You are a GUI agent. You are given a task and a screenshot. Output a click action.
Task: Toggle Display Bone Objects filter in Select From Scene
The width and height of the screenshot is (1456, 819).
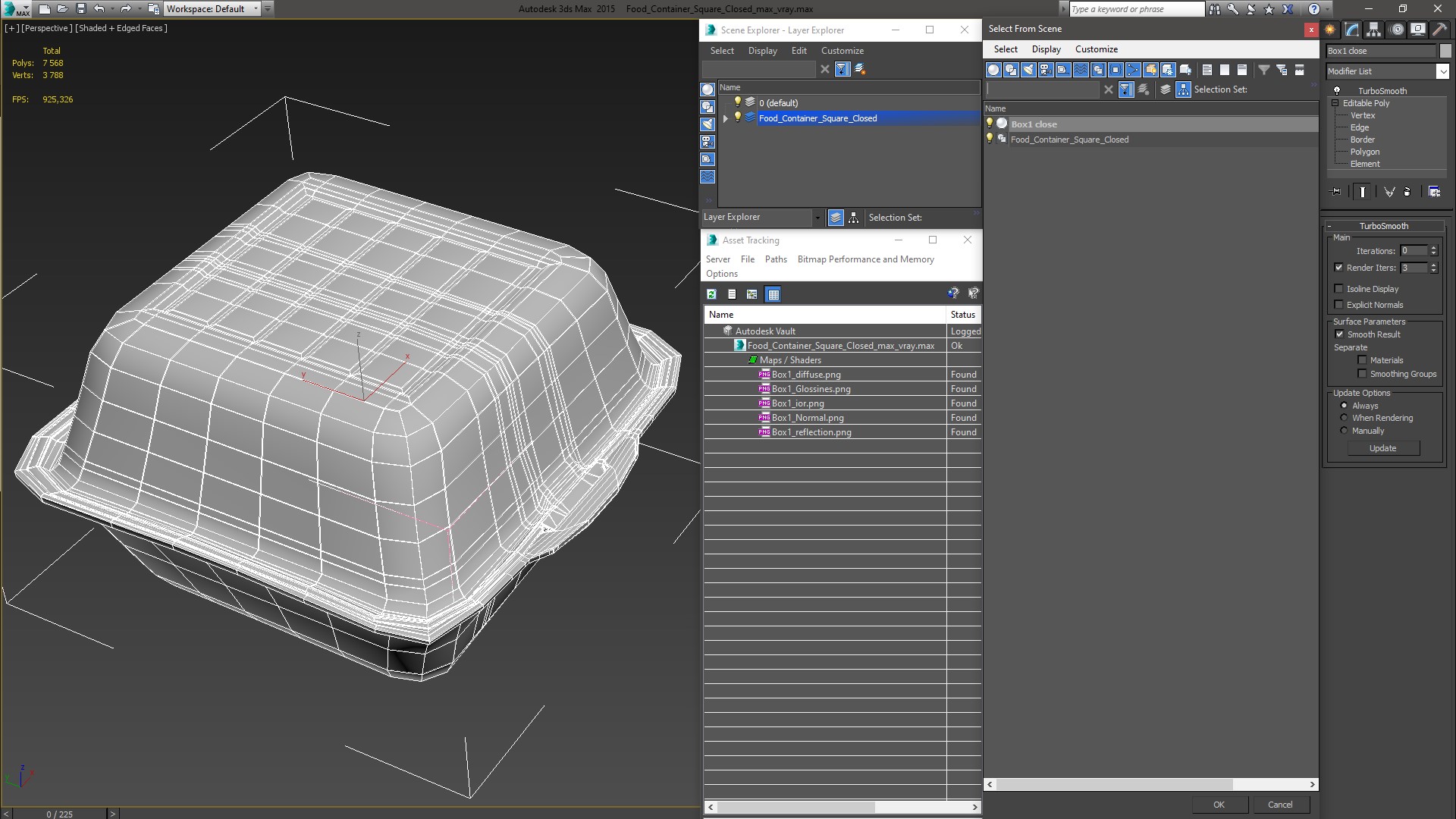[x=1133, y=70]
